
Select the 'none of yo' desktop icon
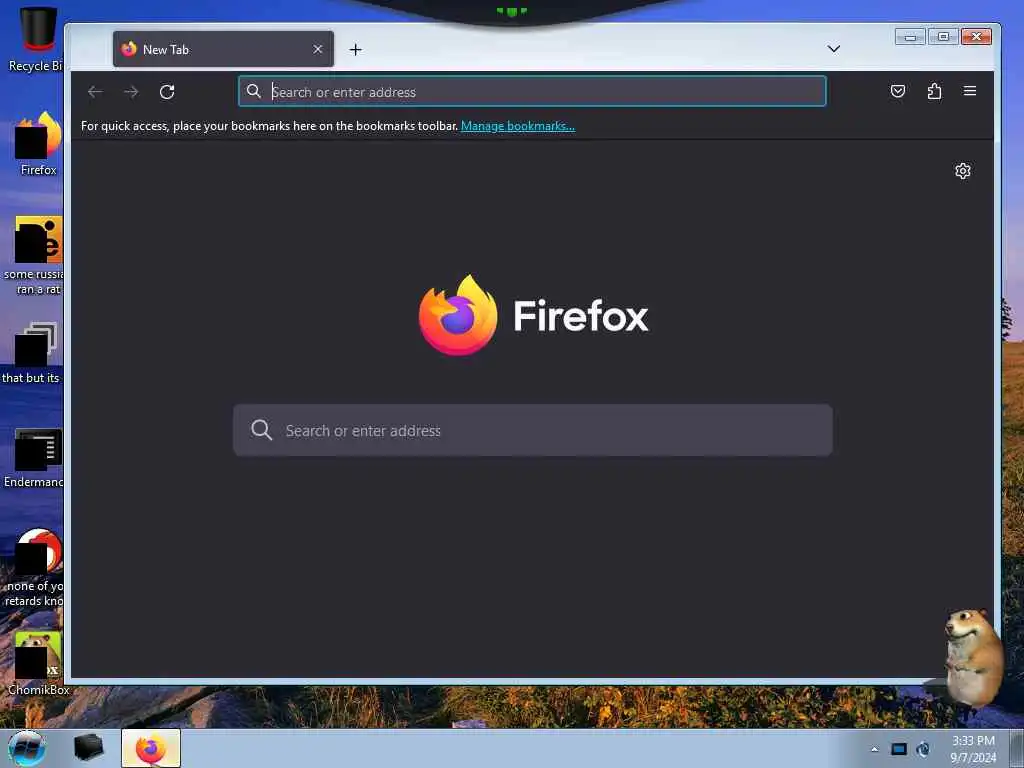point(35,568)
